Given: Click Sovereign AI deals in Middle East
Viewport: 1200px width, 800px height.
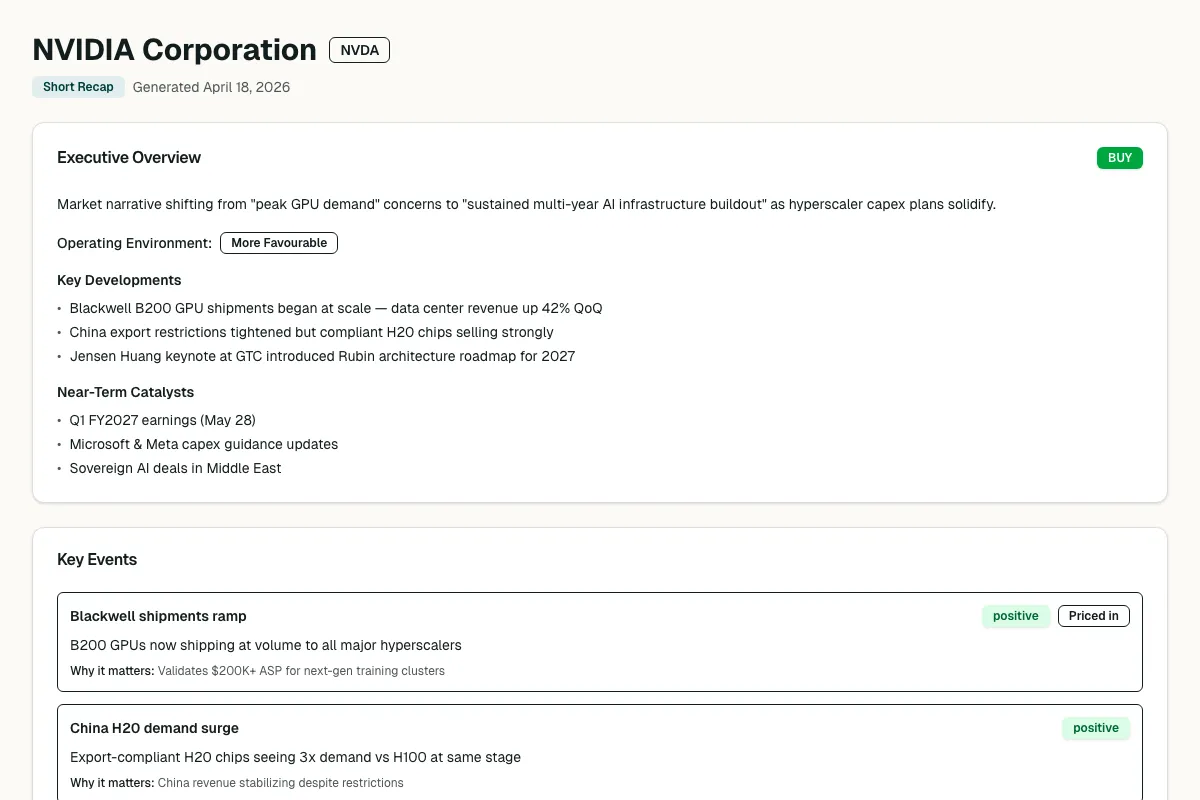Looking at the screenshot, I should [x=175, y=468].
